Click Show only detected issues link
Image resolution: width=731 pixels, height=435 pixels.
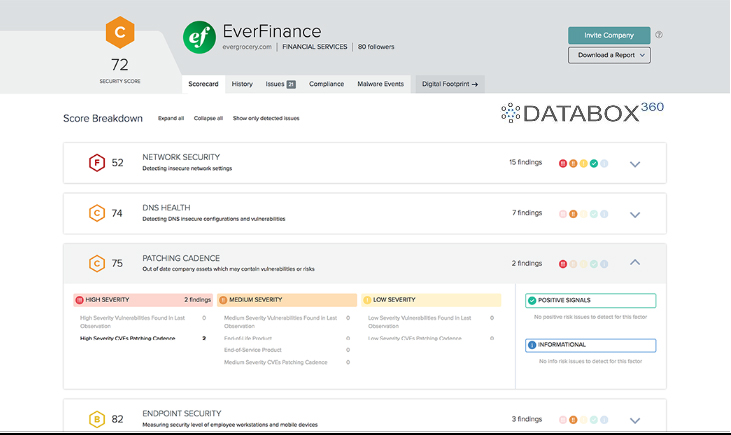(x=266, y=118)
